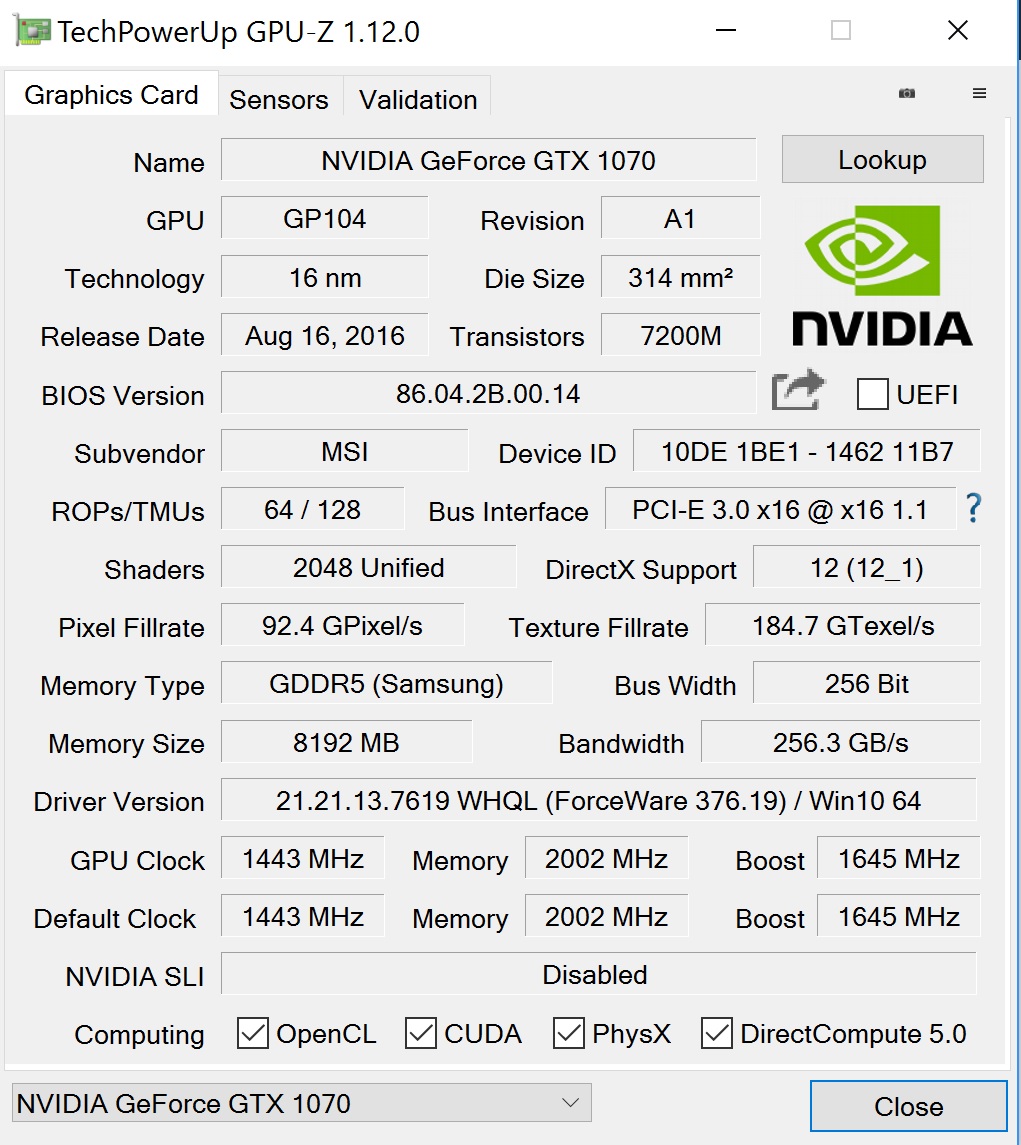
Task: Click the Technology field 16 nm
Action: 324,277
